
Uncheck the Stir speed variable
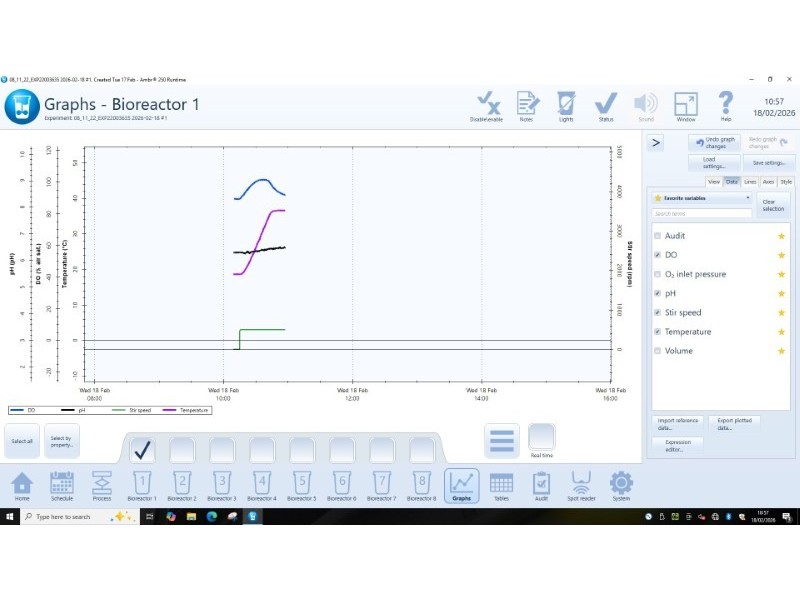(657, 313)
